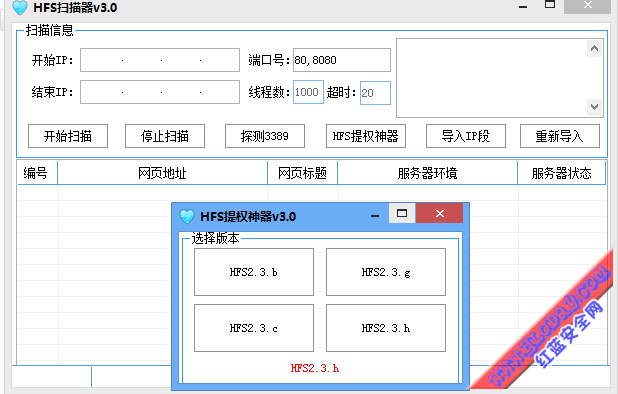Image resolution: width=618 pixels, height=394 pixels.
Task: Click the 服务器状态 column header
Action: point(562,173)
